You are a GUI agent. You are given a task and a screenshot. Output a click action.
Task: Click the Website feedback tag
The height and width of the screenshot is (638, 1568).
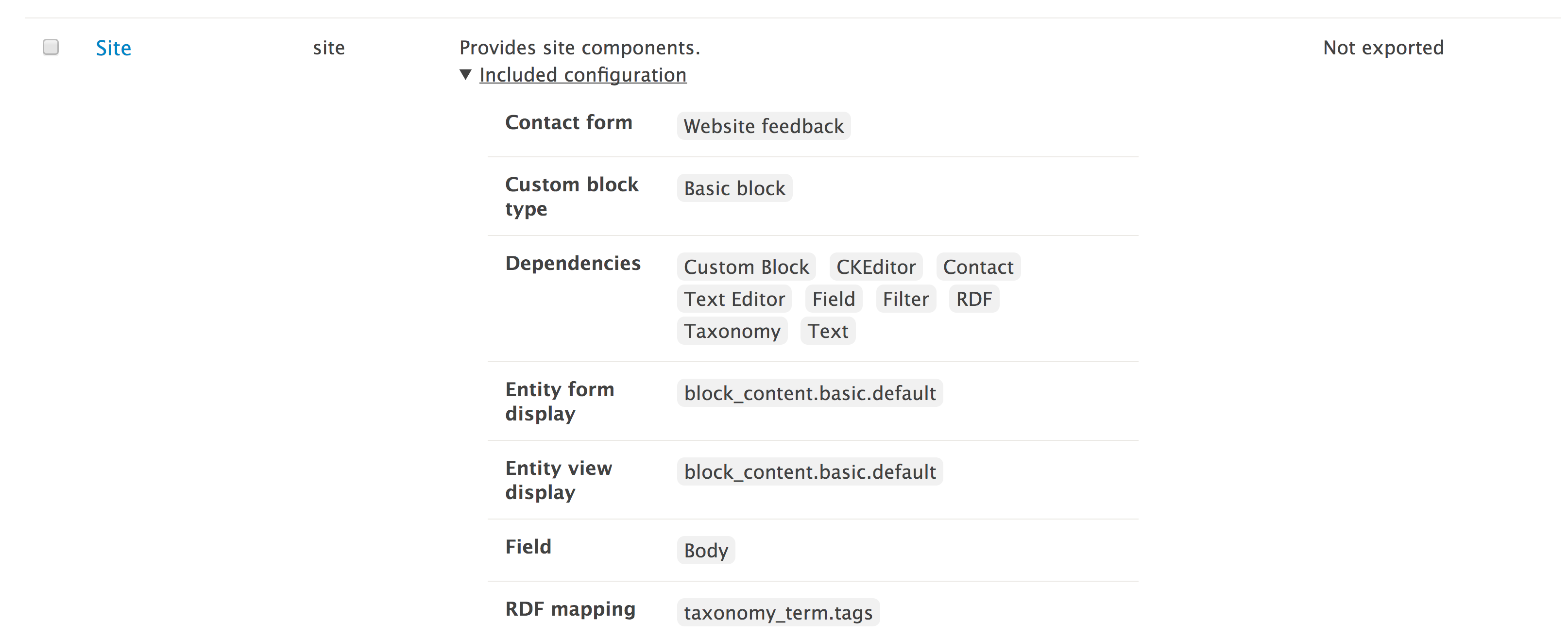[763, 126]
